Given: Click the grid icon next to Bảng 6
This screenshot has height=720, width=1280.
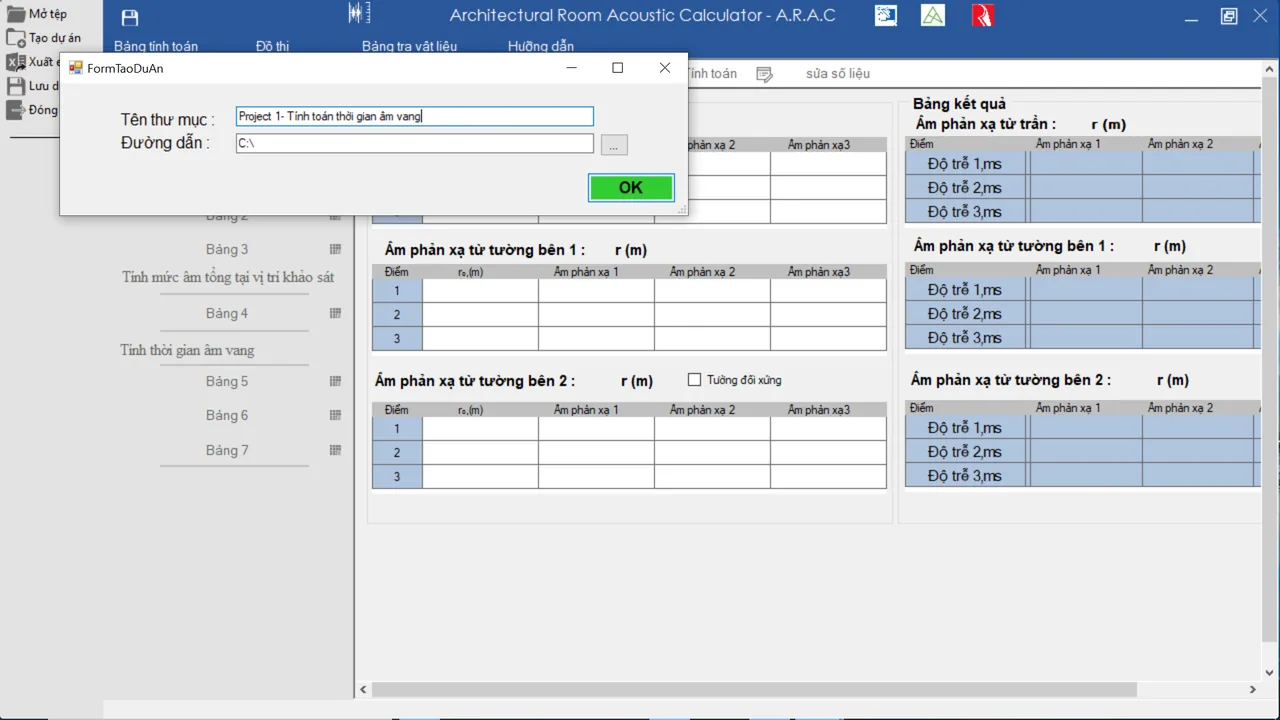Looking at the screenshot, I should pos(336,415).
